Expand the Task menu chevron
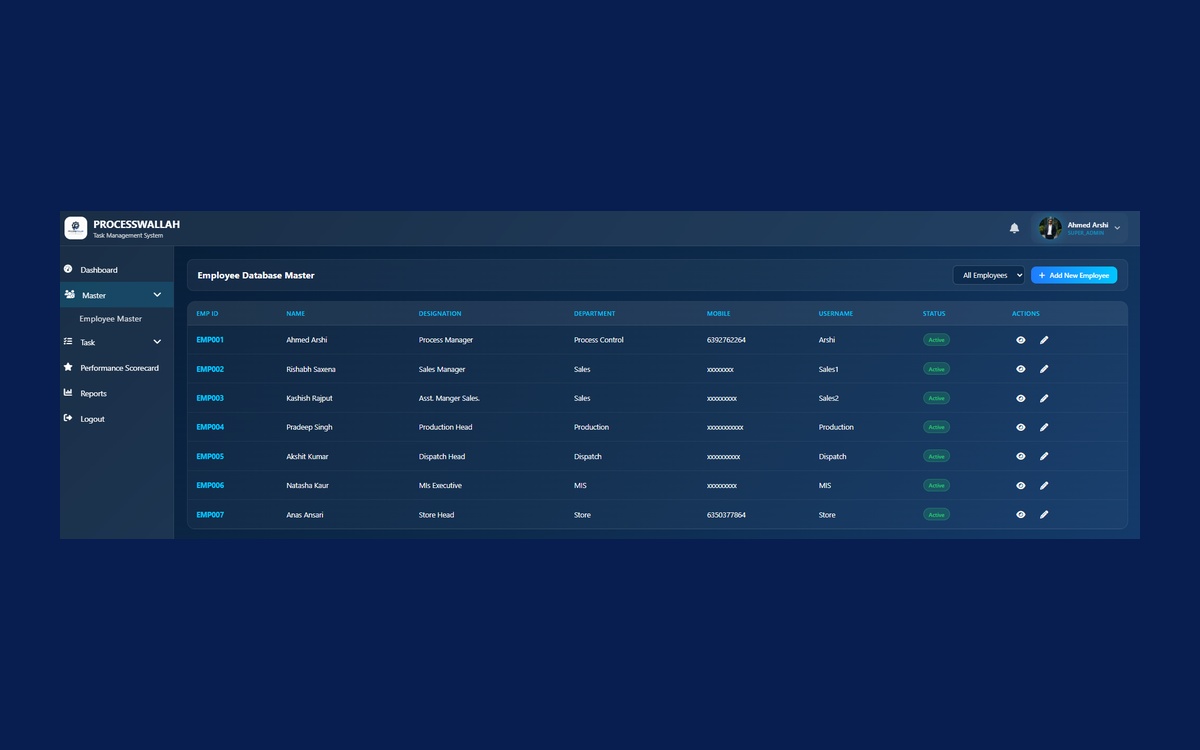Viewport: 1200px width, 750px height. pos(157,342)
